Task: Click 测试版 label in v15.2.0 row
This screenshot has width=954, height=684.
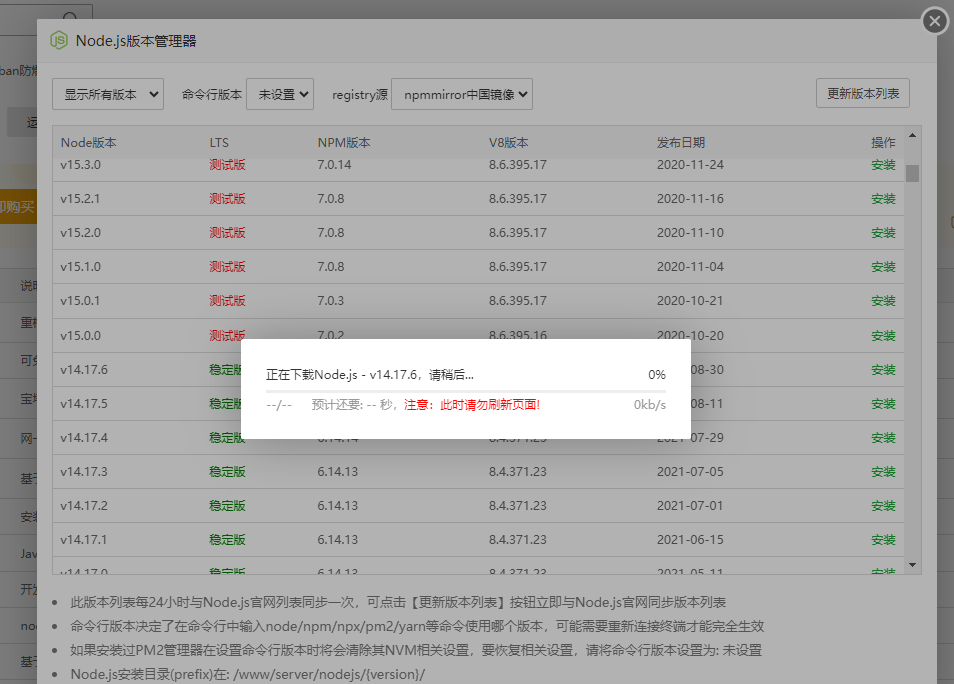Action: coord(228,233)
